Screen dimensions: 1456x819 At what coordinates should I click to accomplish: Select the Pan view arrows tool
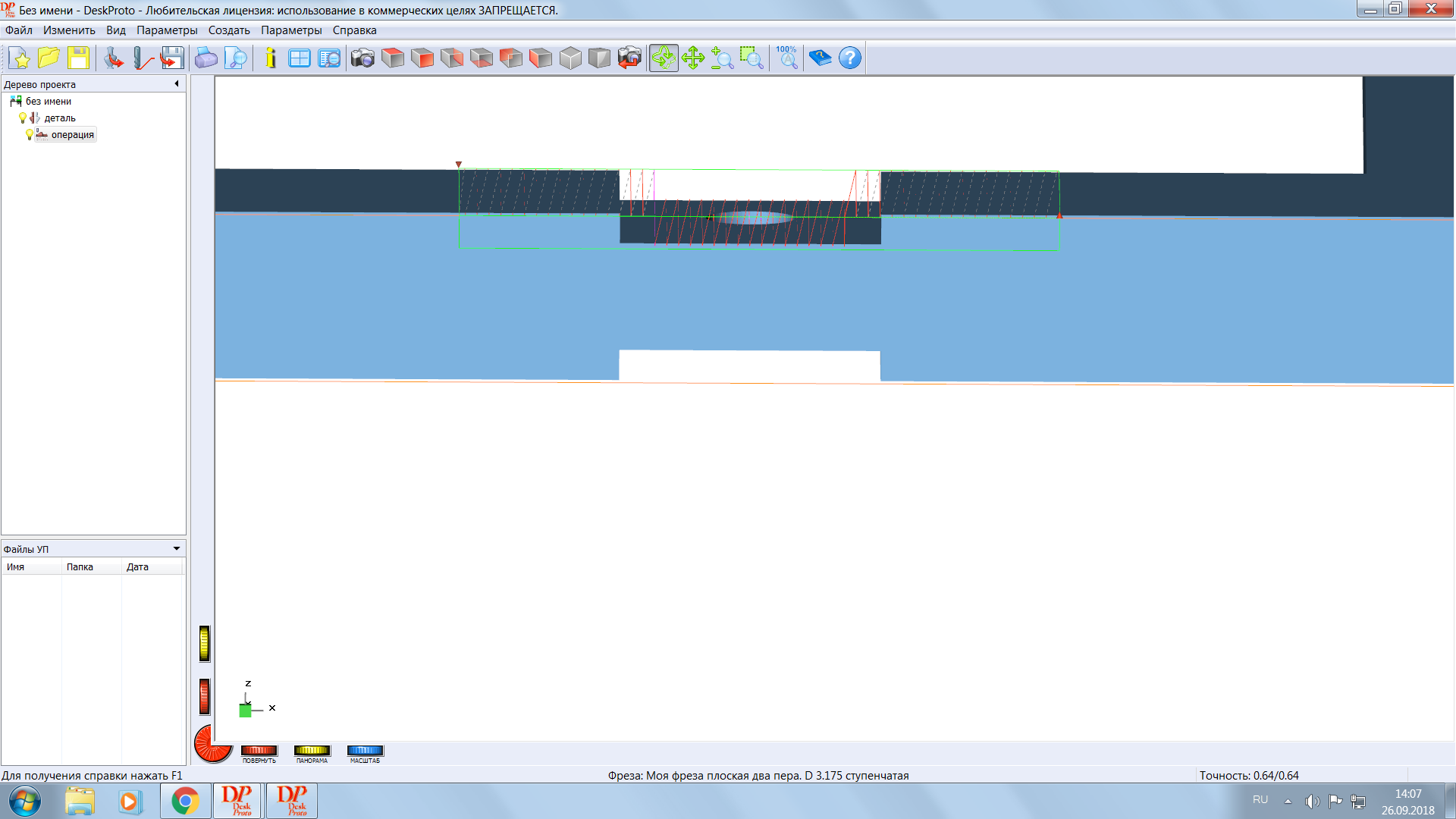coord(693,58)
